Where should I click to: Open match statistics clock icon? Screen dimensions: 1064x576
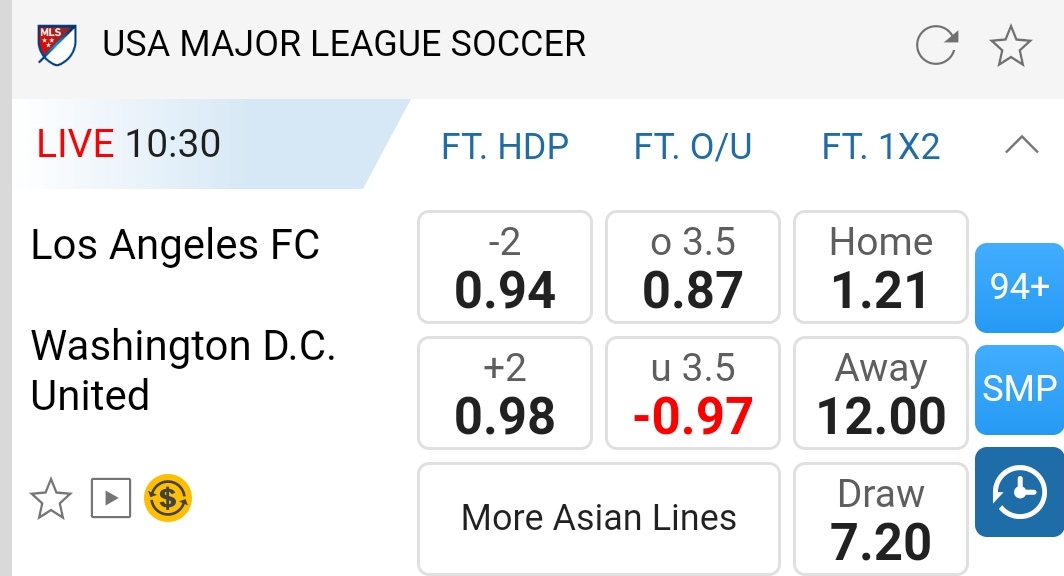click(x=1019, y=492)
